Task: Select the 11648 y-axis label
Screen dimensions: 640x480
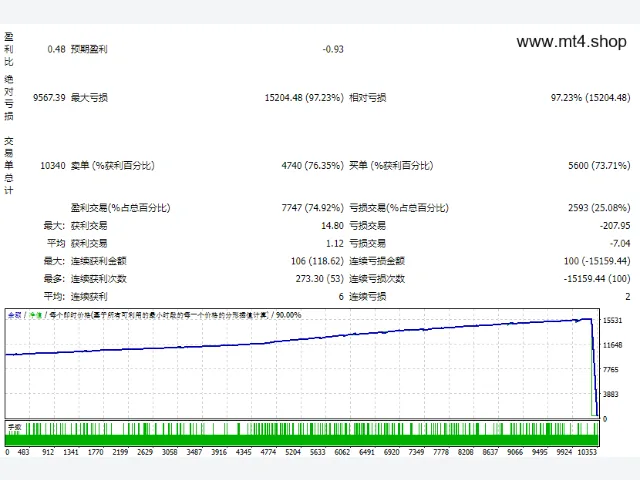Action: (613, 345)
